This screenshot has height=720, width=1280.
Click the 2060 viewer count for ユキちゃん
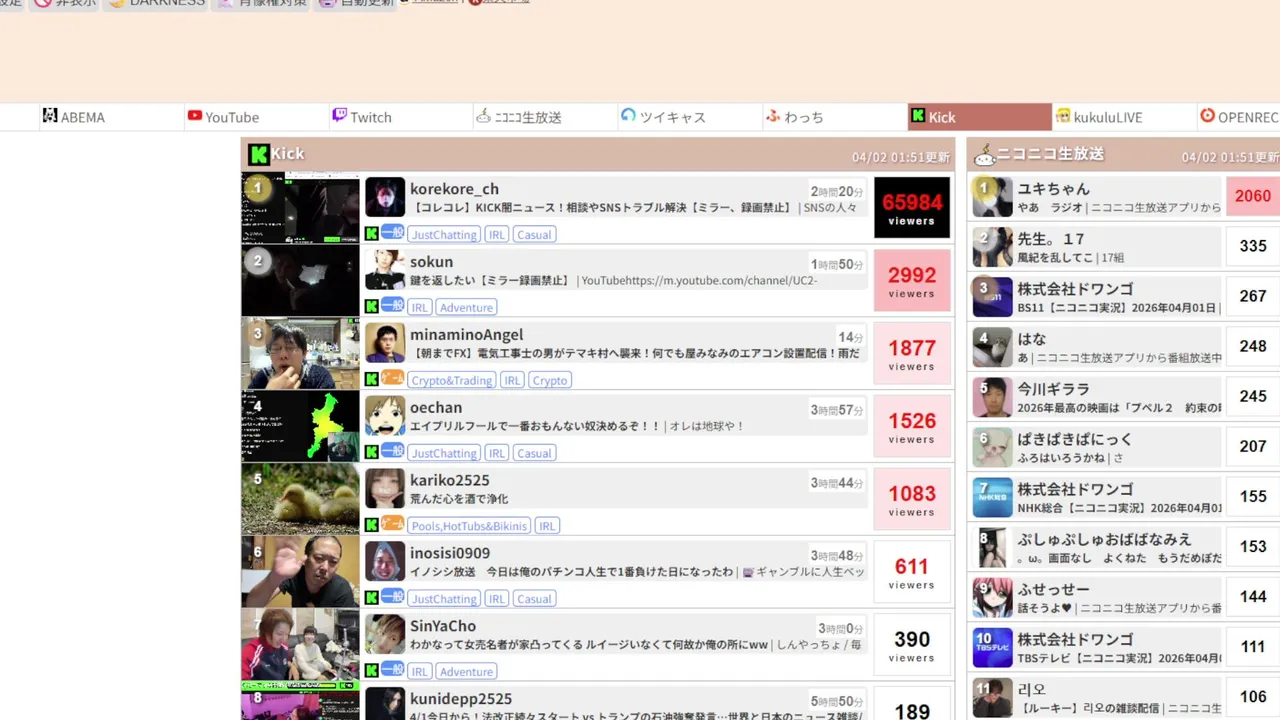click(x=1253, y=196)
